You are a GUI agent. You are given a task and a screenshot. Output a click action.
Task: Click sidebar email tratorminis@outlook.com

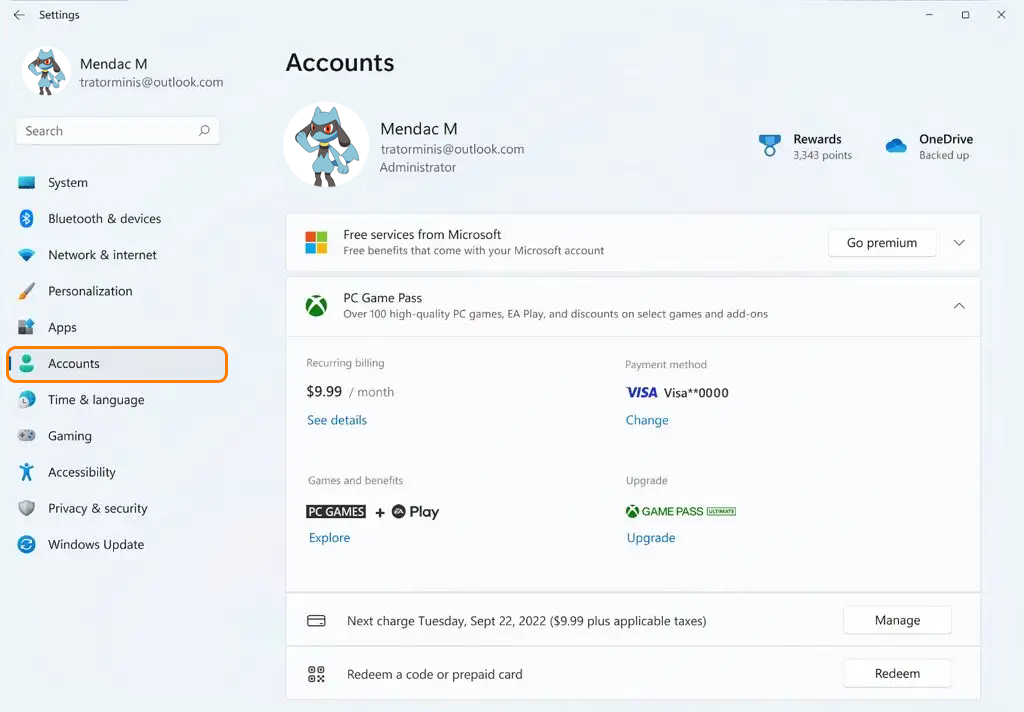(152, 82)
